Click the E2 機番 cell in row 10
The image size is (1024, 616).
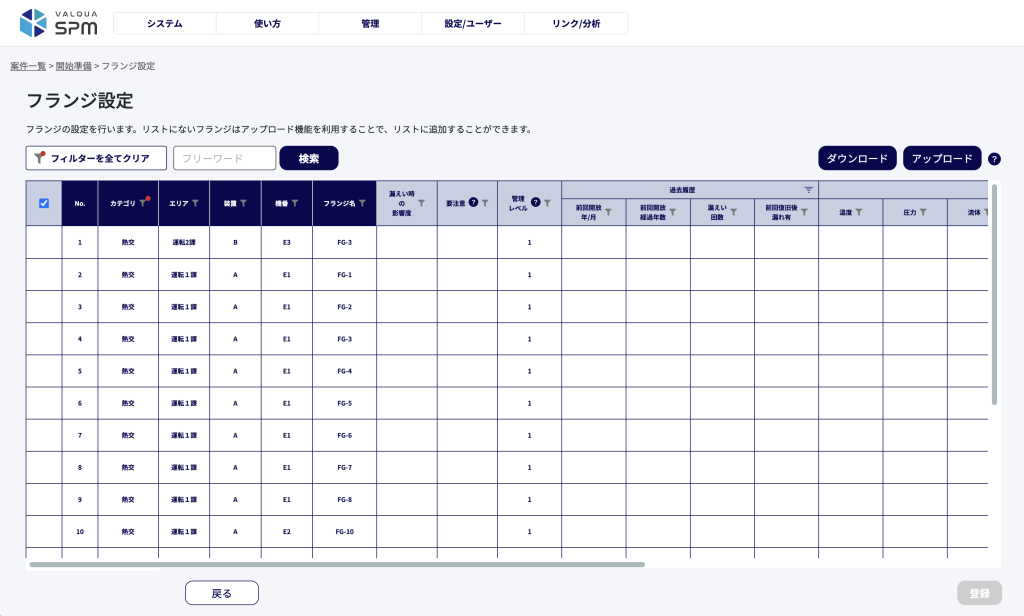click(x=287, y=532)
